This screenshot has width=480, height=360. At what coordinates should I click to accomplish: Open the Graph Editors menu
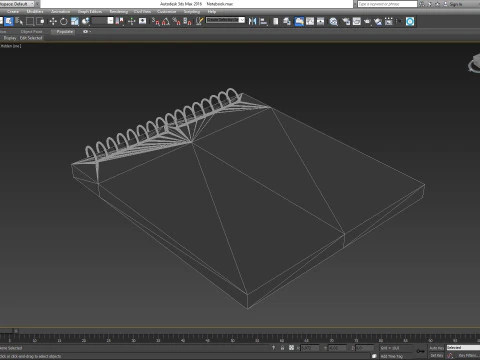click(90, 11)
